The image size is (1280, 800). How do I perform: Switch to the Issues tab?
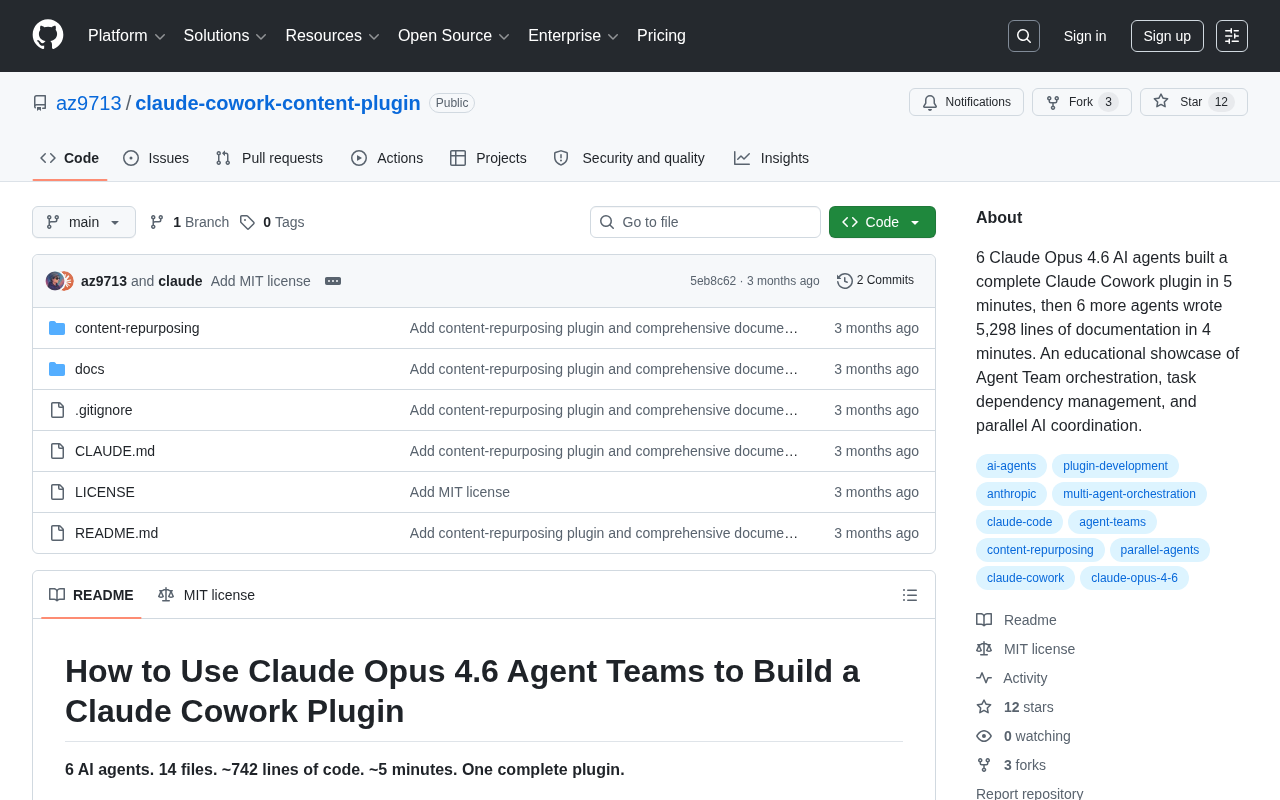tap(156, 158)
